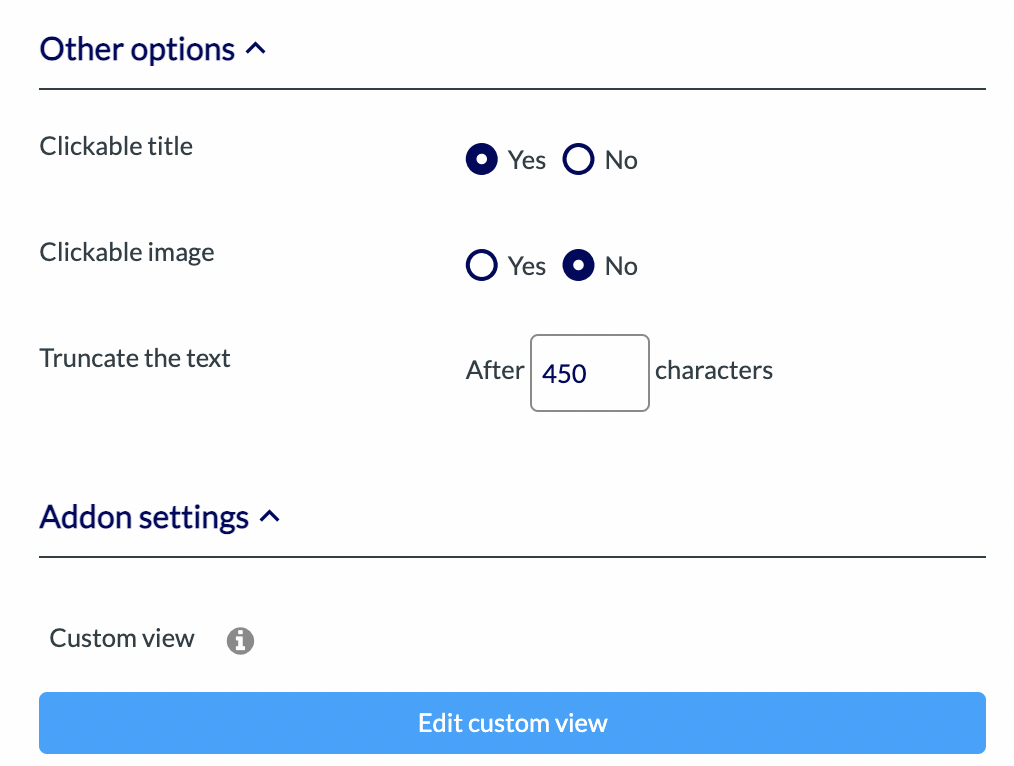
Task: Click the Addon settings heading text
Action: click(x=144, y=518)
